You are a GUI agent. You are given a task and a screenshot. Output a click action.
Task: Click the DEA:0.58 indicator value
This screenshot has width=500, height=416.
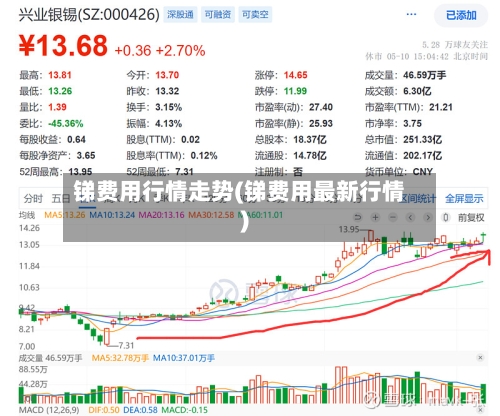point(140,410)
